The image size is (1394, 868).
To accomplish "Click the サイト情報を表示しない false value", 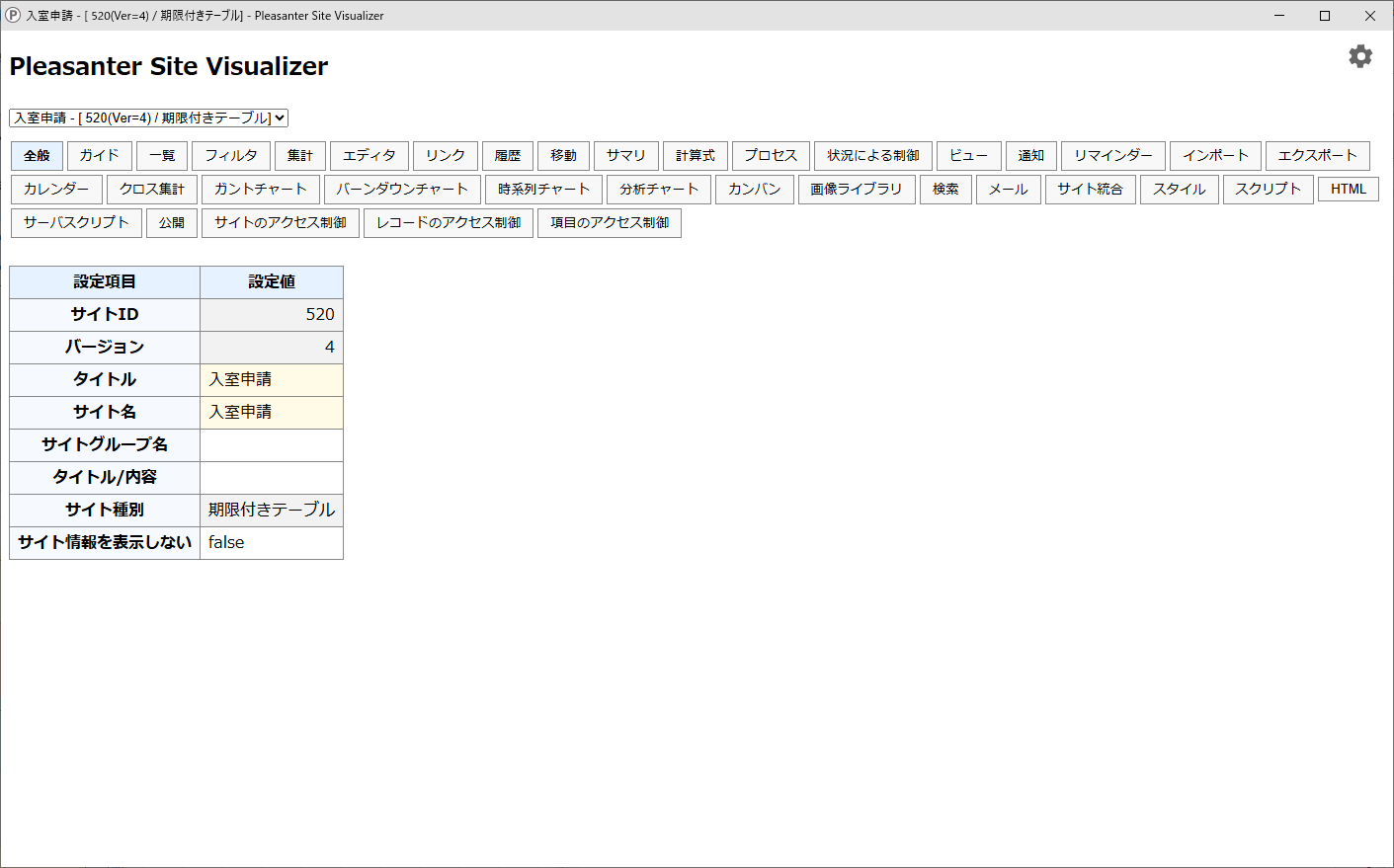I will coord(271,542).
